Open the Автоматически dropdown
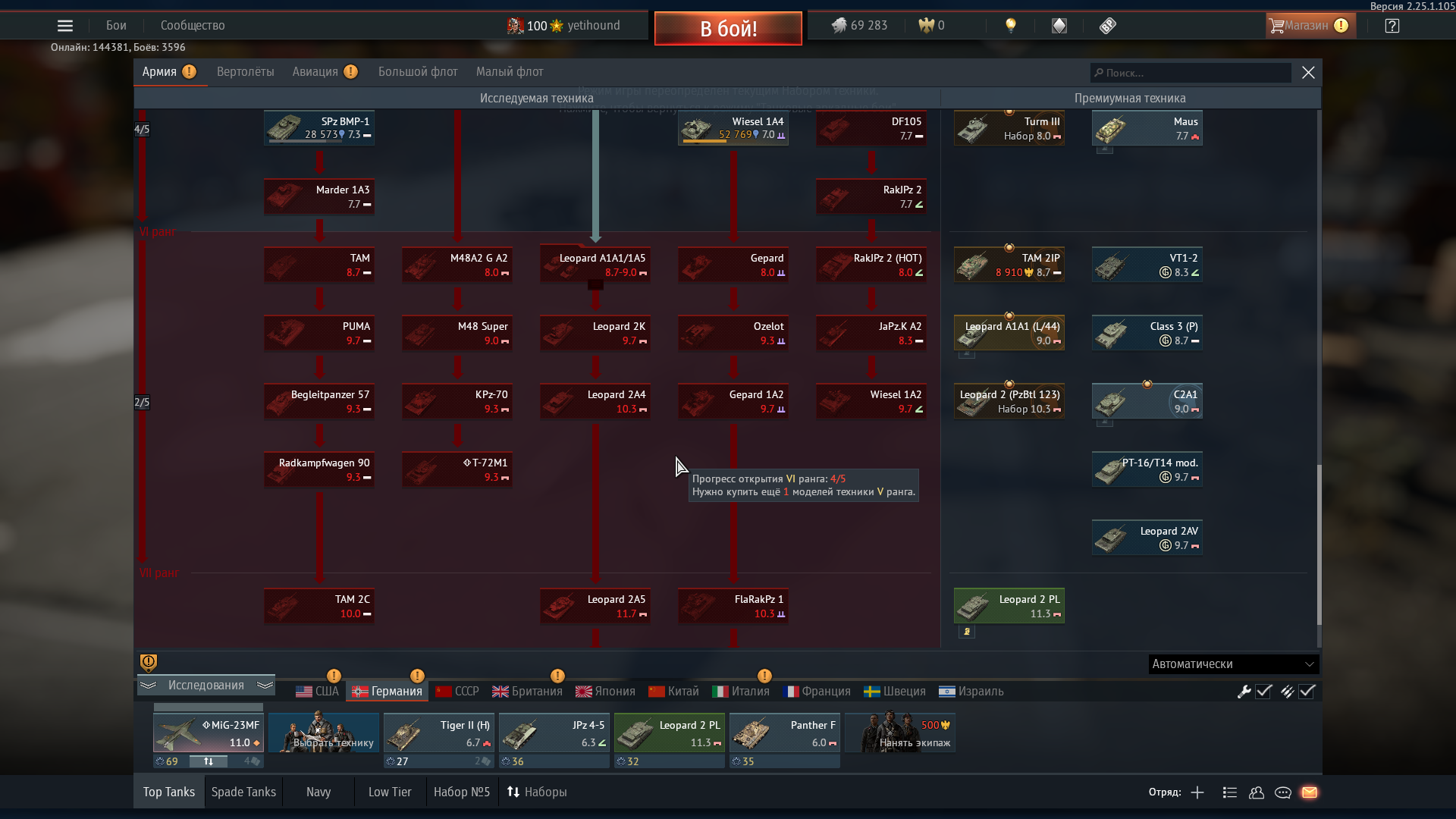This screenshot has width=1456, height=819. (x=1234, y=664)
